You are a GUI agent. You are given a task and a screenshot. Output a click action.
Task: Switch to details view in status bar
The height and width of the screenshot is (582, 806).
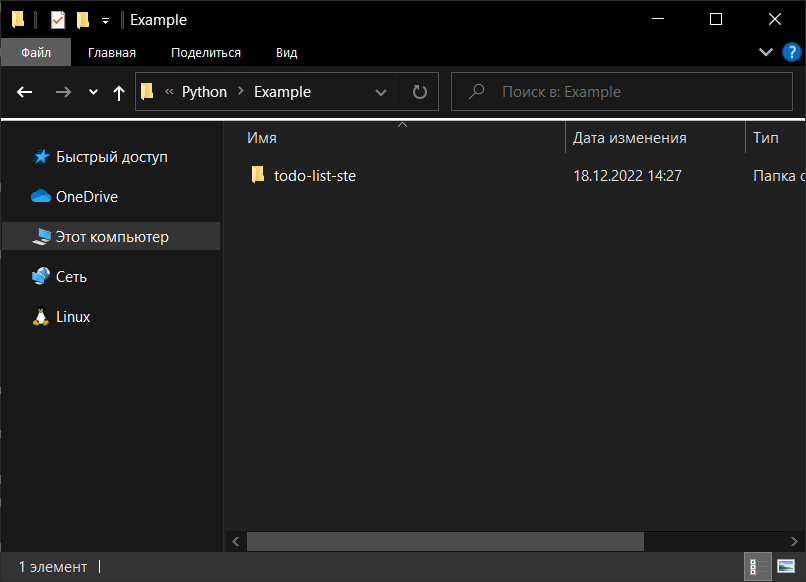(759, 566)
